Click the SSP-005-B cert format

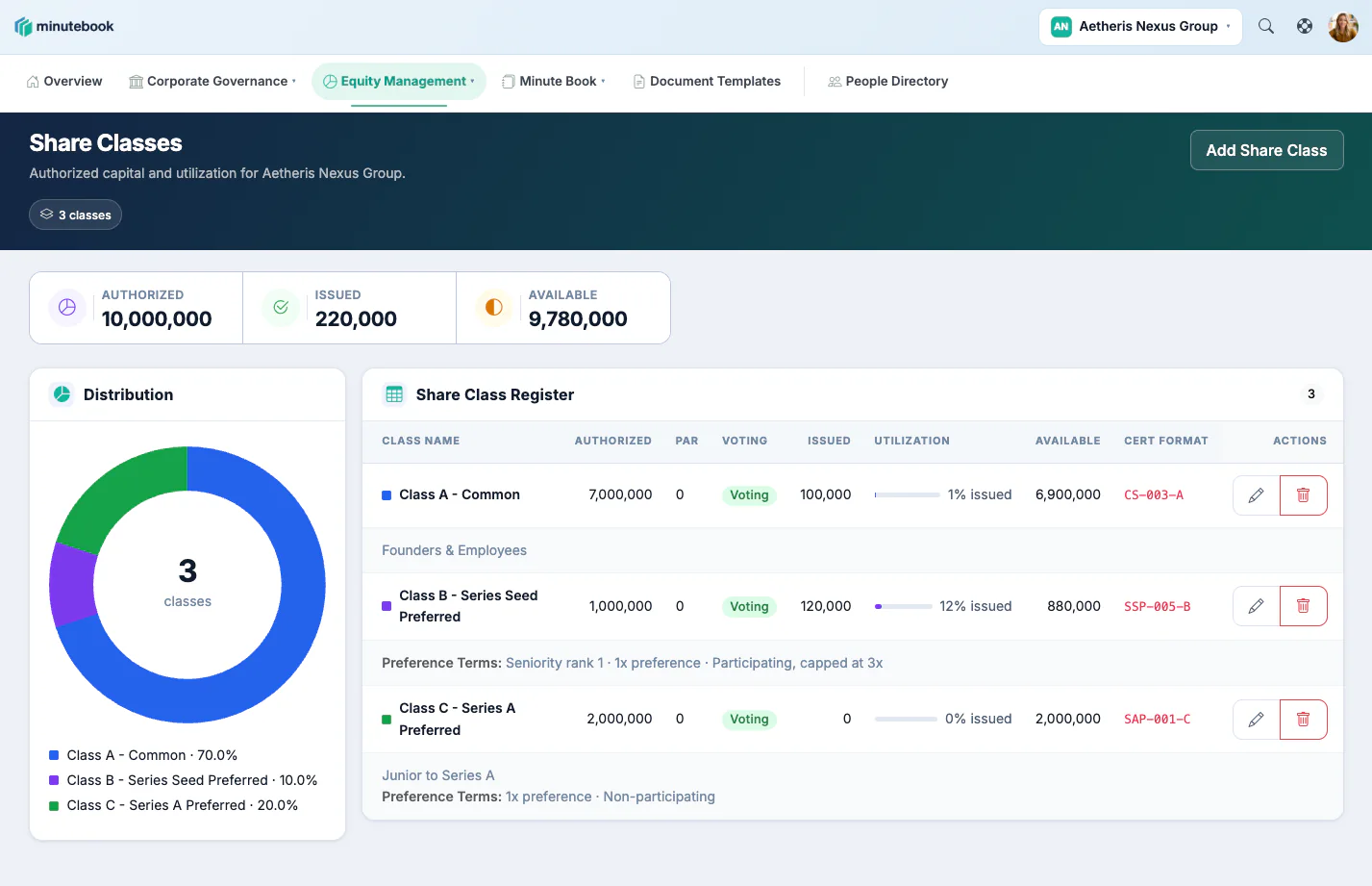click(x=1158, y=607)
